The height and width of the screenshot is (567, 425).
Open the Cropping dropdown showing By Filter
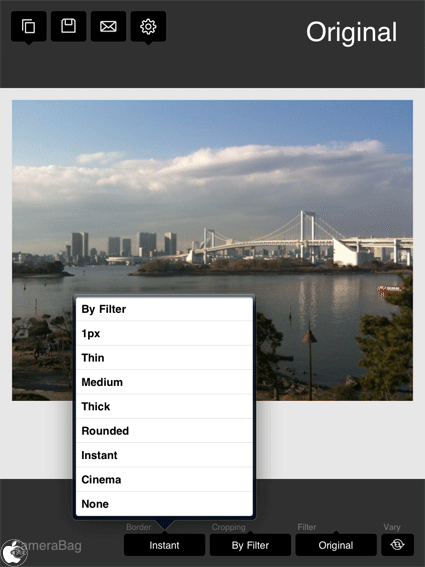point(250,545)
